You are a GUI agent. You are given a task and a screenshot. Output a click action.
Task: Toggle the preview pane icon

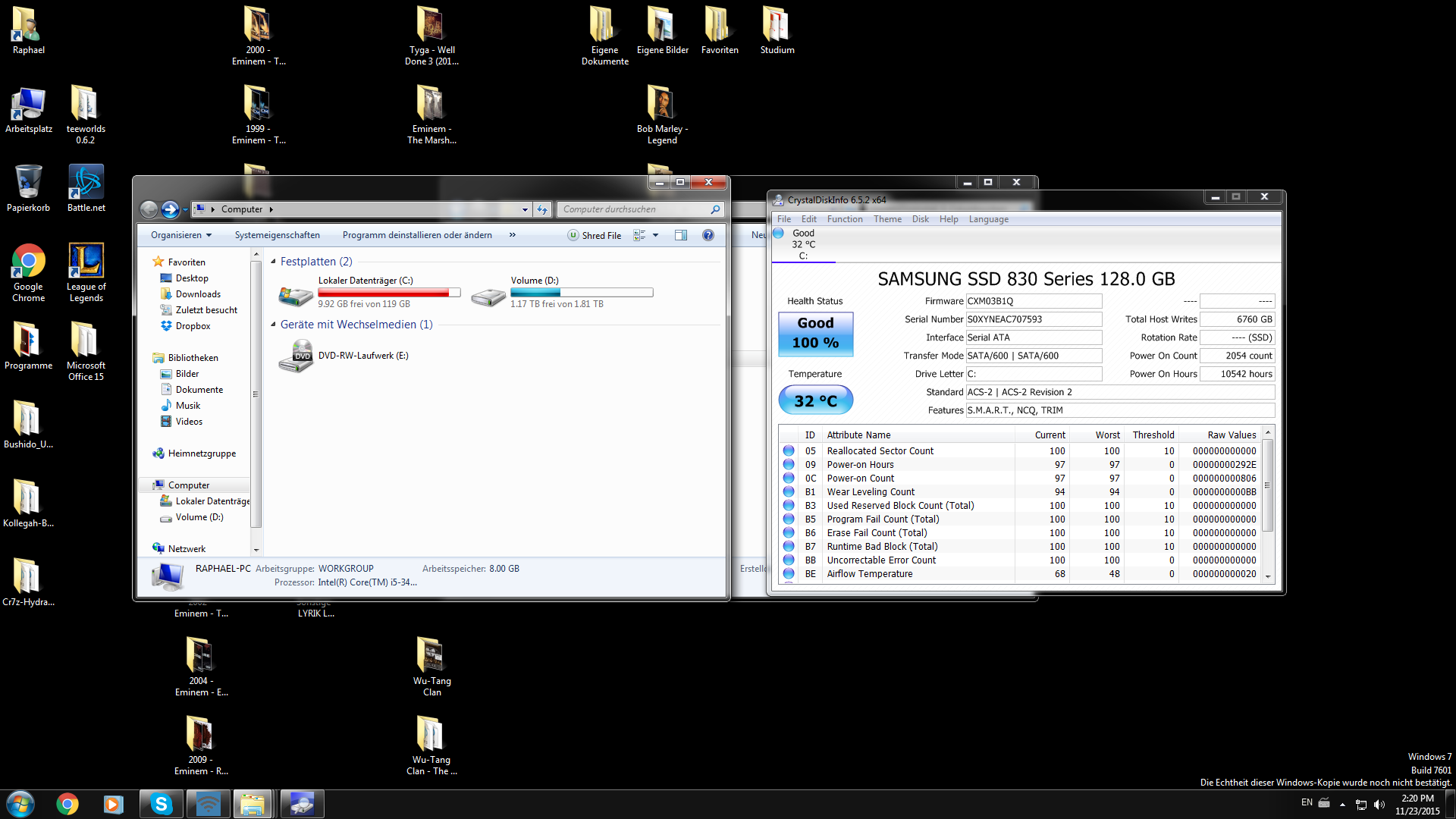pos(680,235)
